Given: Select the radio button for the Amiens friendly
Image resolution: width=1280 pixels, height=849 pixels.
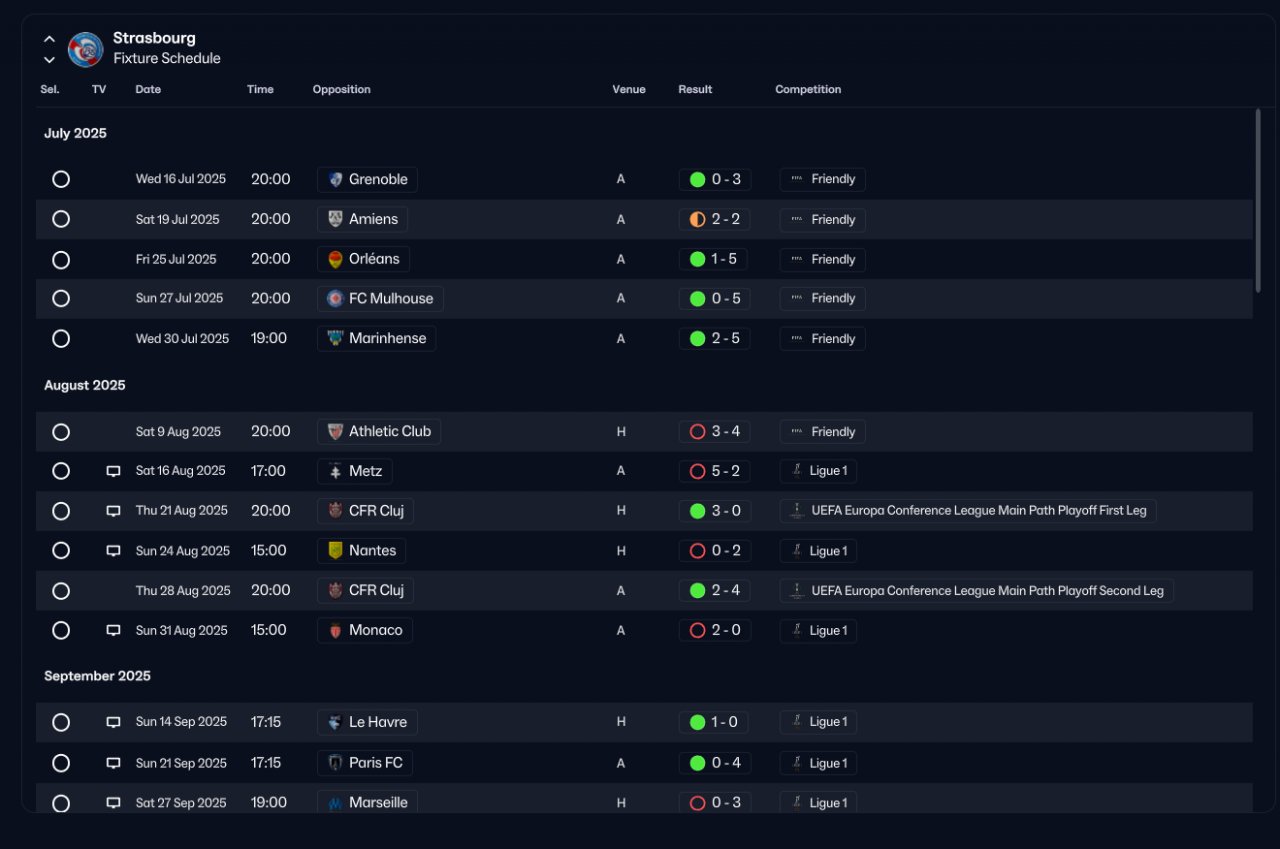Looking at the screenshot, I should [61, 219].
